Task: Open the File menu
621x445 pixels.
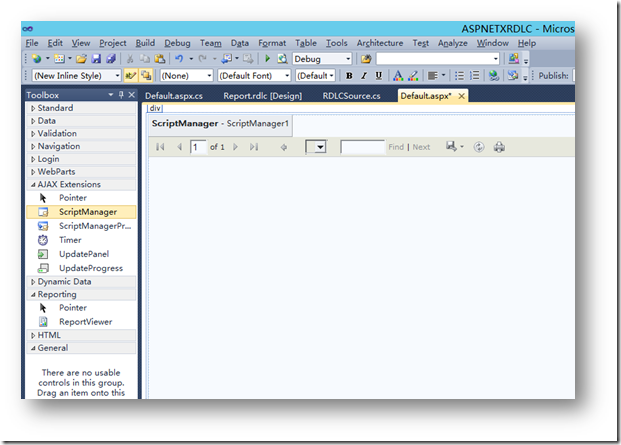Action: (x=32, y=43)
